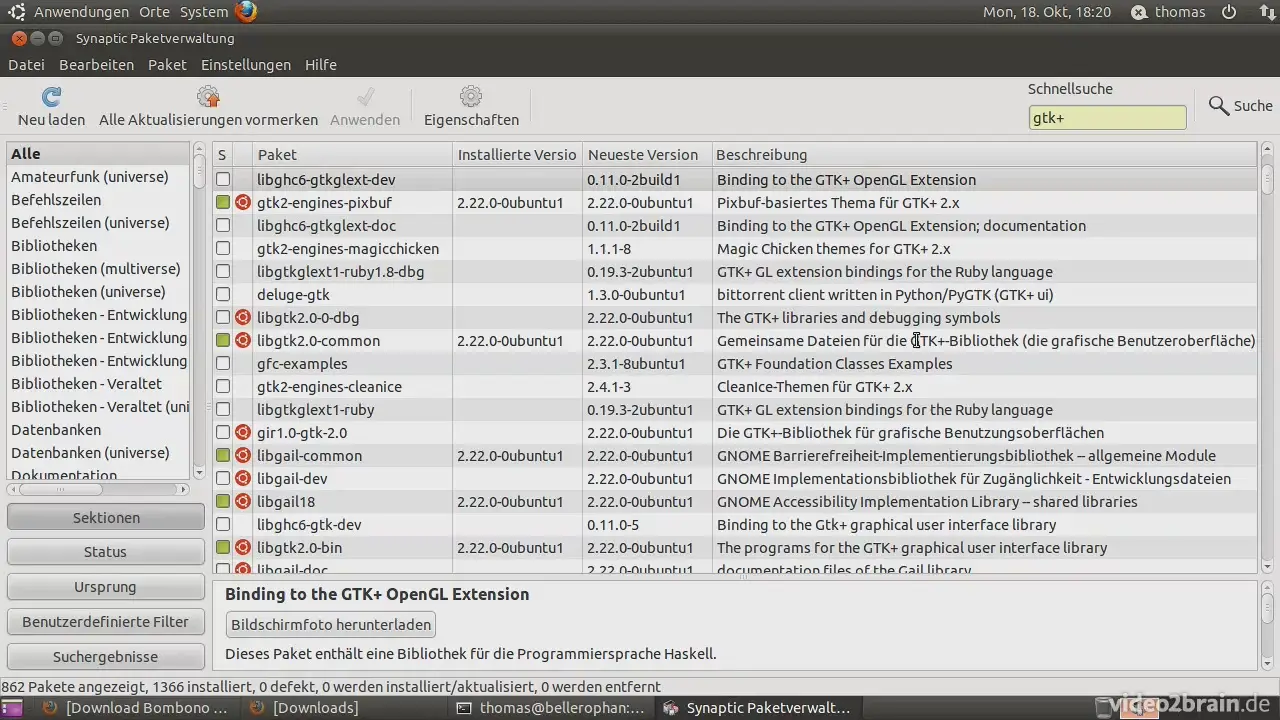The image size is (1280, 720).
Task: Click description 'Magic Chicken themes for GTK+ 2.x'
Action: (x=833, y=249)
